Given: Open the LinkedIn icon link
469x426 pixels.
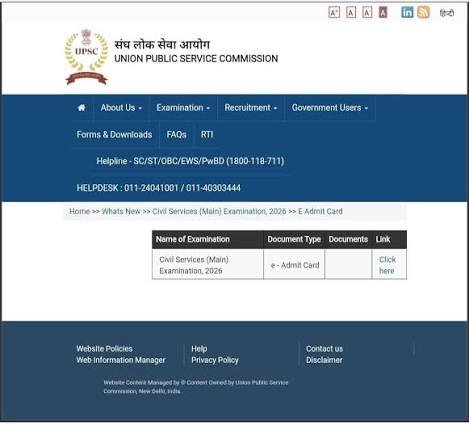Looking at the screenshot, I should (x=407, y=12).
